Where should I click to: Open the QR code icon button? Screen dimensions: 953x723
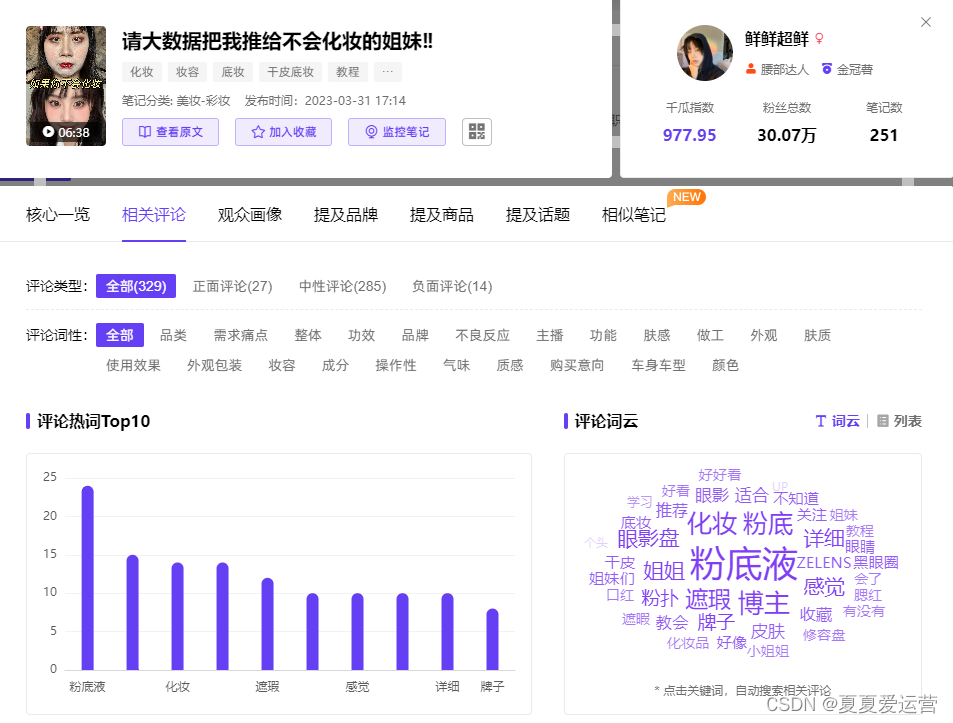coord(476,132)
